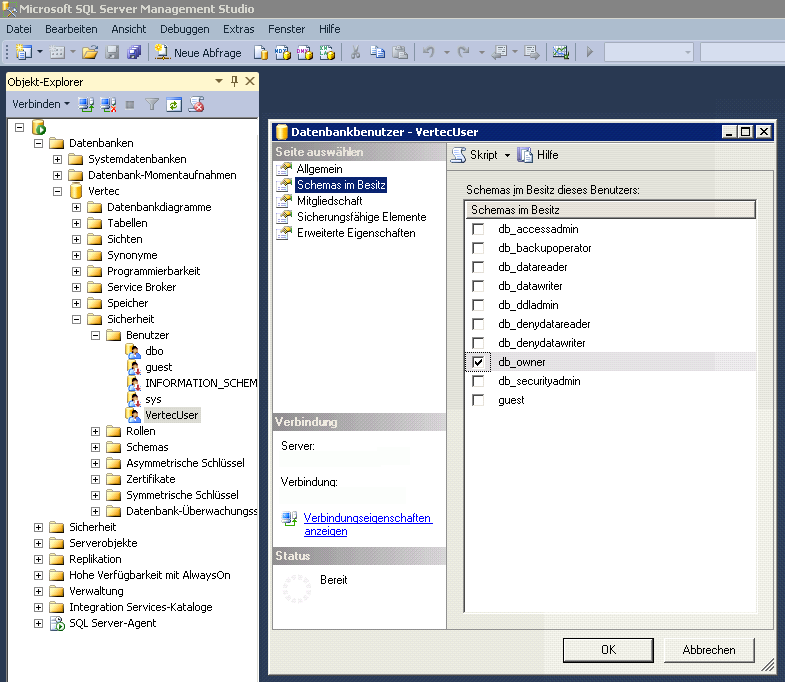Click the OK button
This screenshot has width=785, height=682.
pyautogui.click(x=608, y=649)
